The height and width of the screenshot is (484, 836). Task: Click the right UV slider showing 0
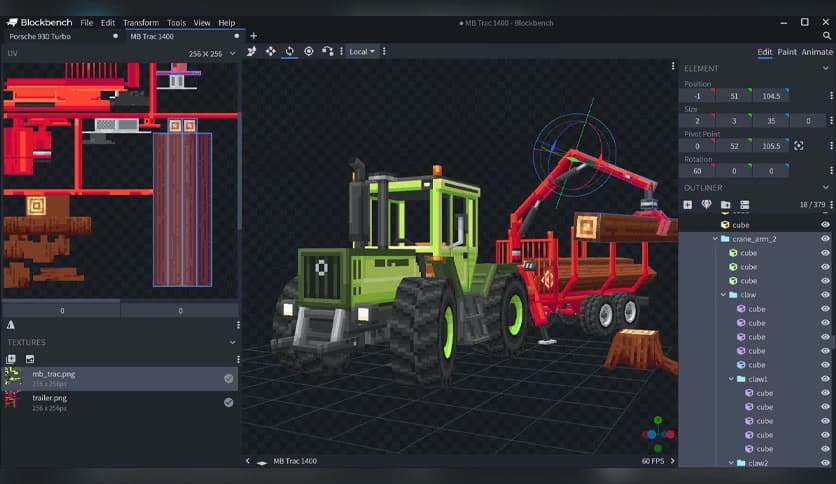coord(180,310)
